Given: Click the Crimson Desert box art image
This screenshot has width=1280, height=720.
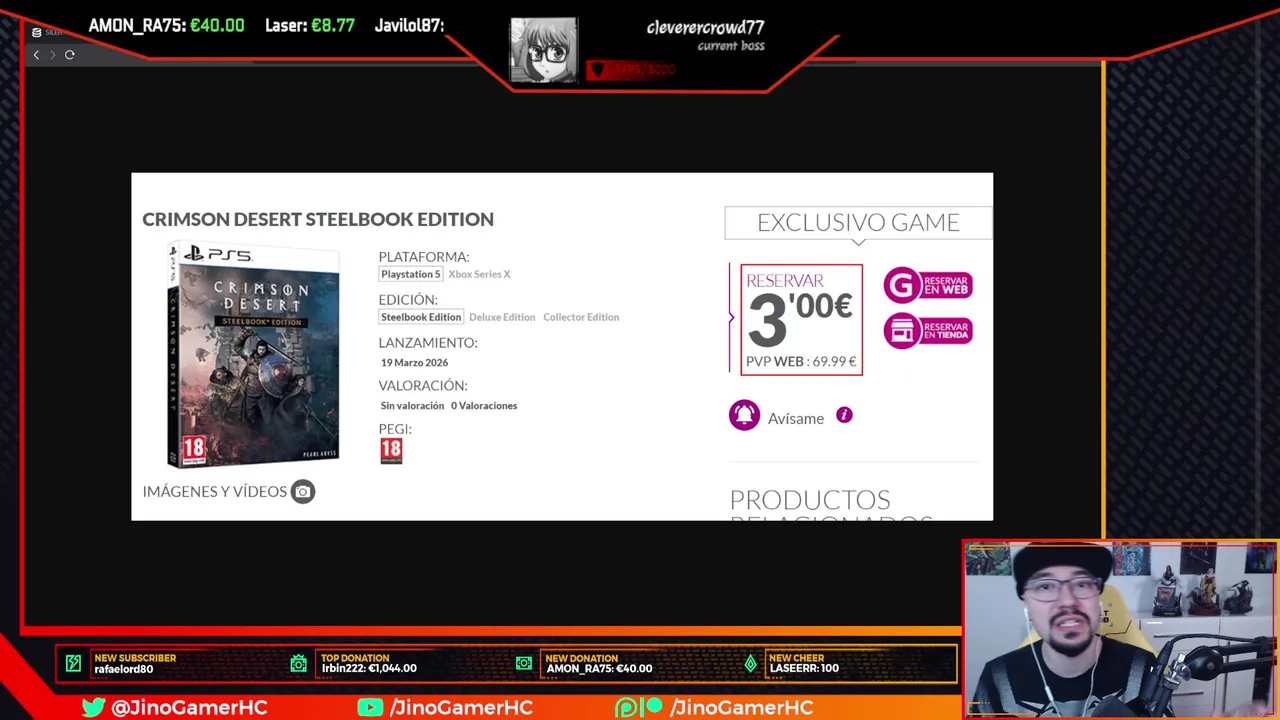Looking at the screenshot, I should coord(253,355).
